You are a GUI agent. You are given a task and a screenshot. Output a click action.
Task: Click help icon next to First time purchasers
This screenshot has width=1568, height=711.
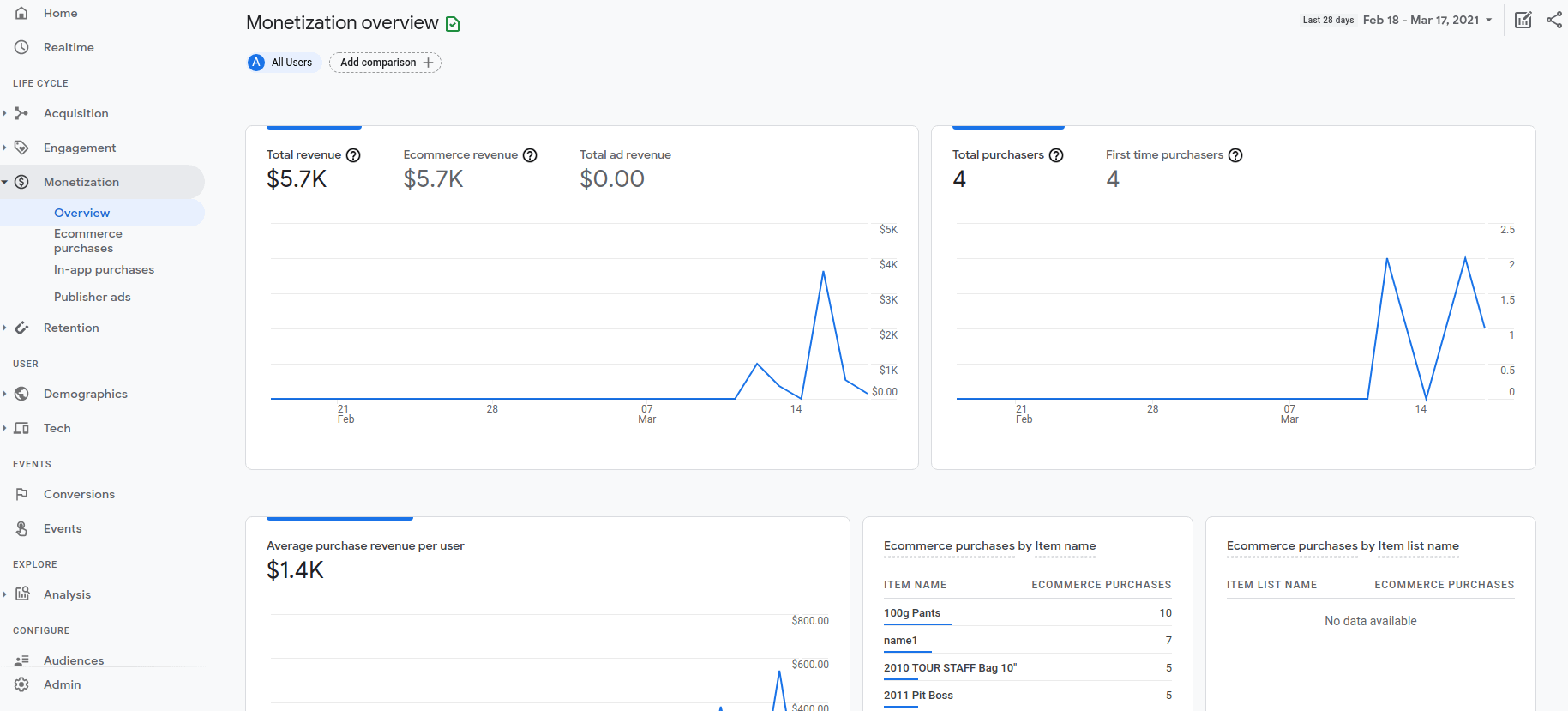1235,155
